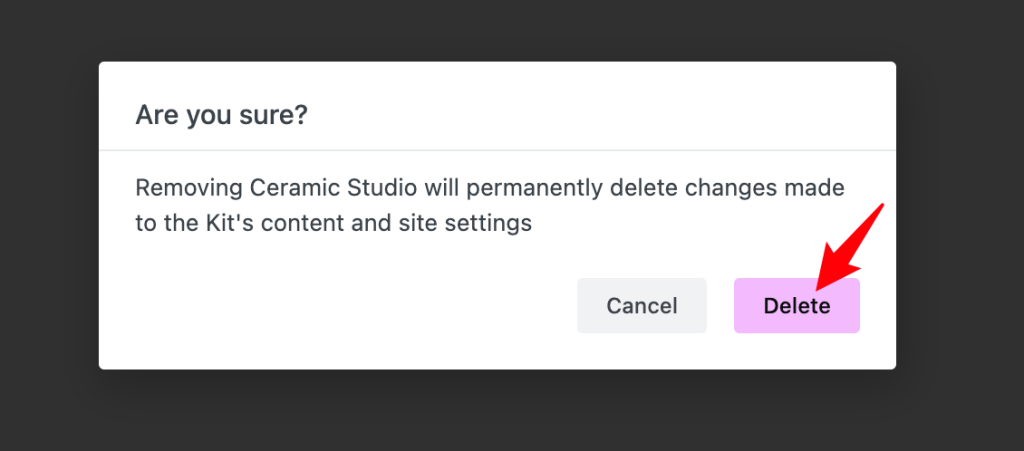Click the gray Cancel button
Image resolution: width=1024 pixels, height=451 pixels.
click(642, 305)
